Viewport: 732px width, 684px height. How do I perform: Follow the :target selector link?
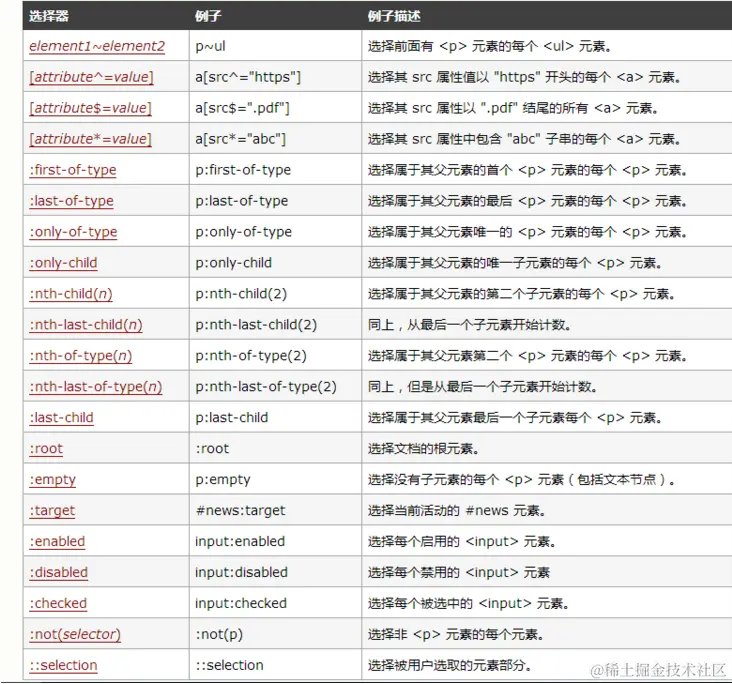(x=52, y=510)
